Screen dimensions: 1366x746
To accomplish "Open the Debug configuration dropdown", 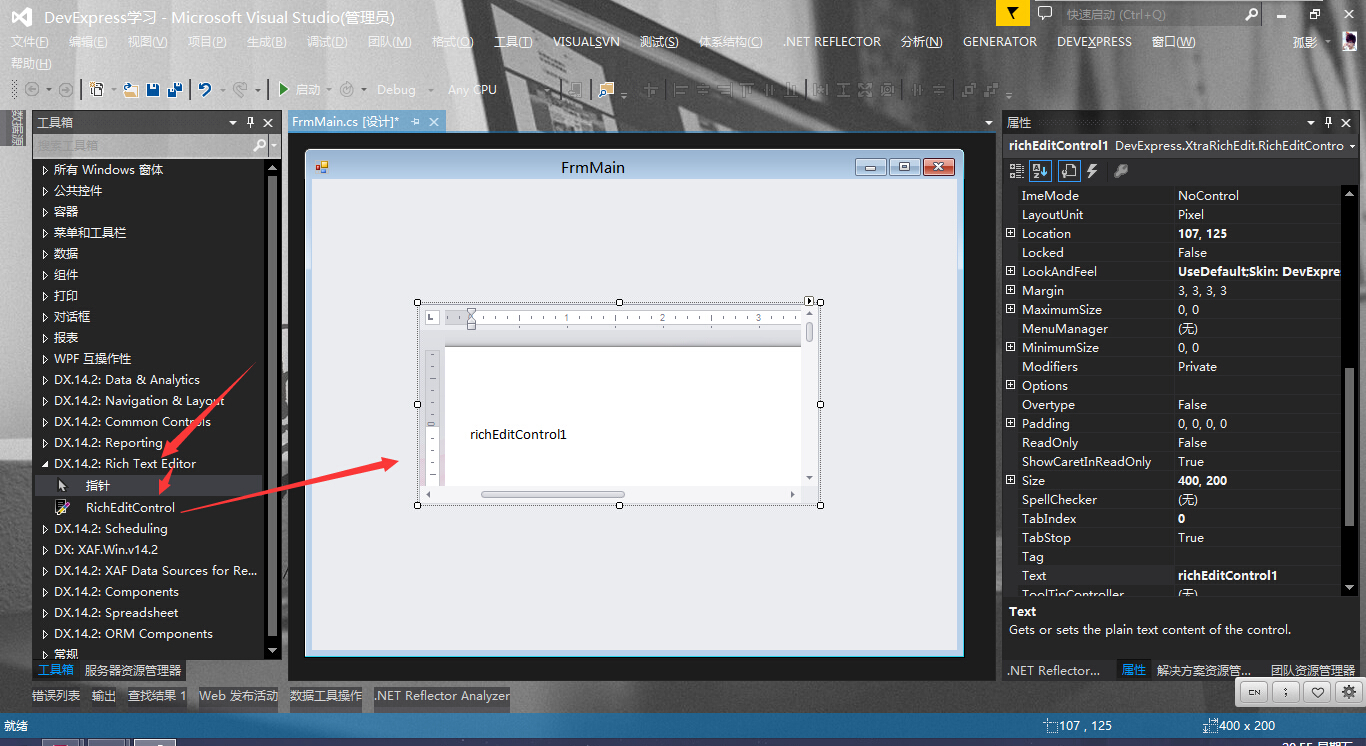I will pyautogui.click(x=431, y=90).
